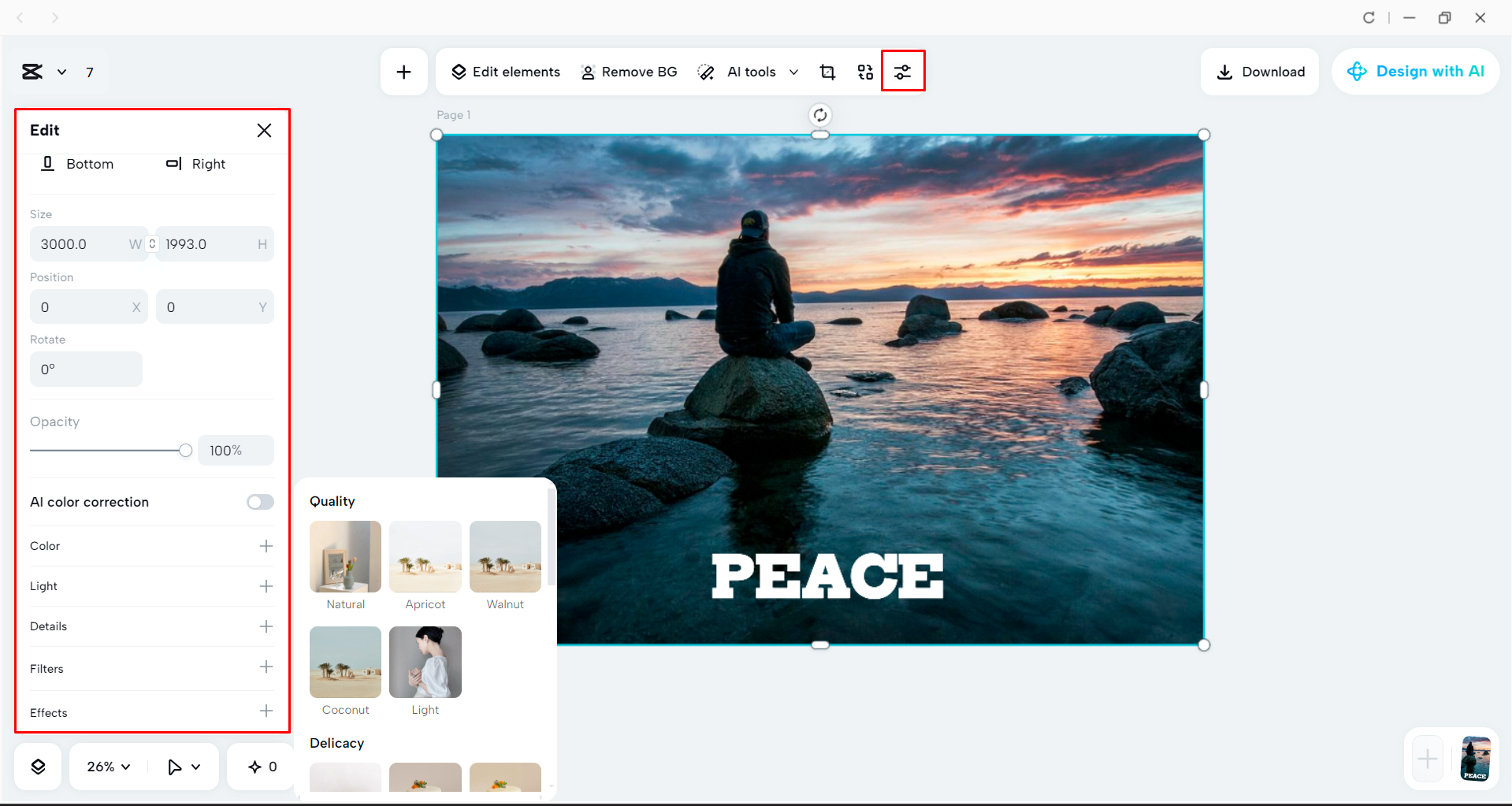Open the app logo dropdown menu
The image size is (1512, 806).
click(46, 71)
